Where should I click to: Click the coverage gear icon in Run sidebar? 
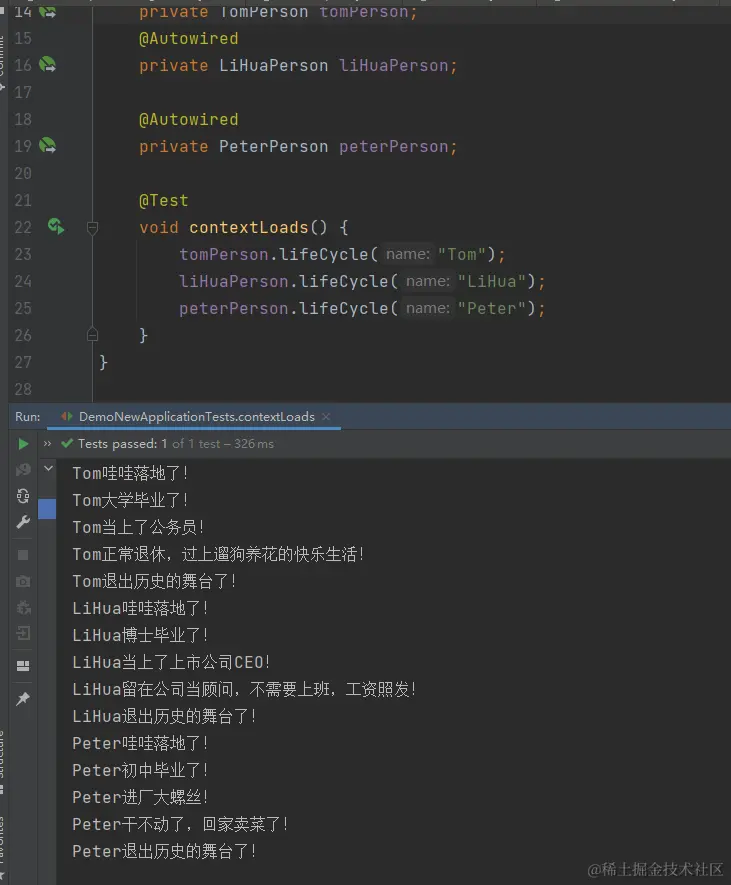coord(23,608)
